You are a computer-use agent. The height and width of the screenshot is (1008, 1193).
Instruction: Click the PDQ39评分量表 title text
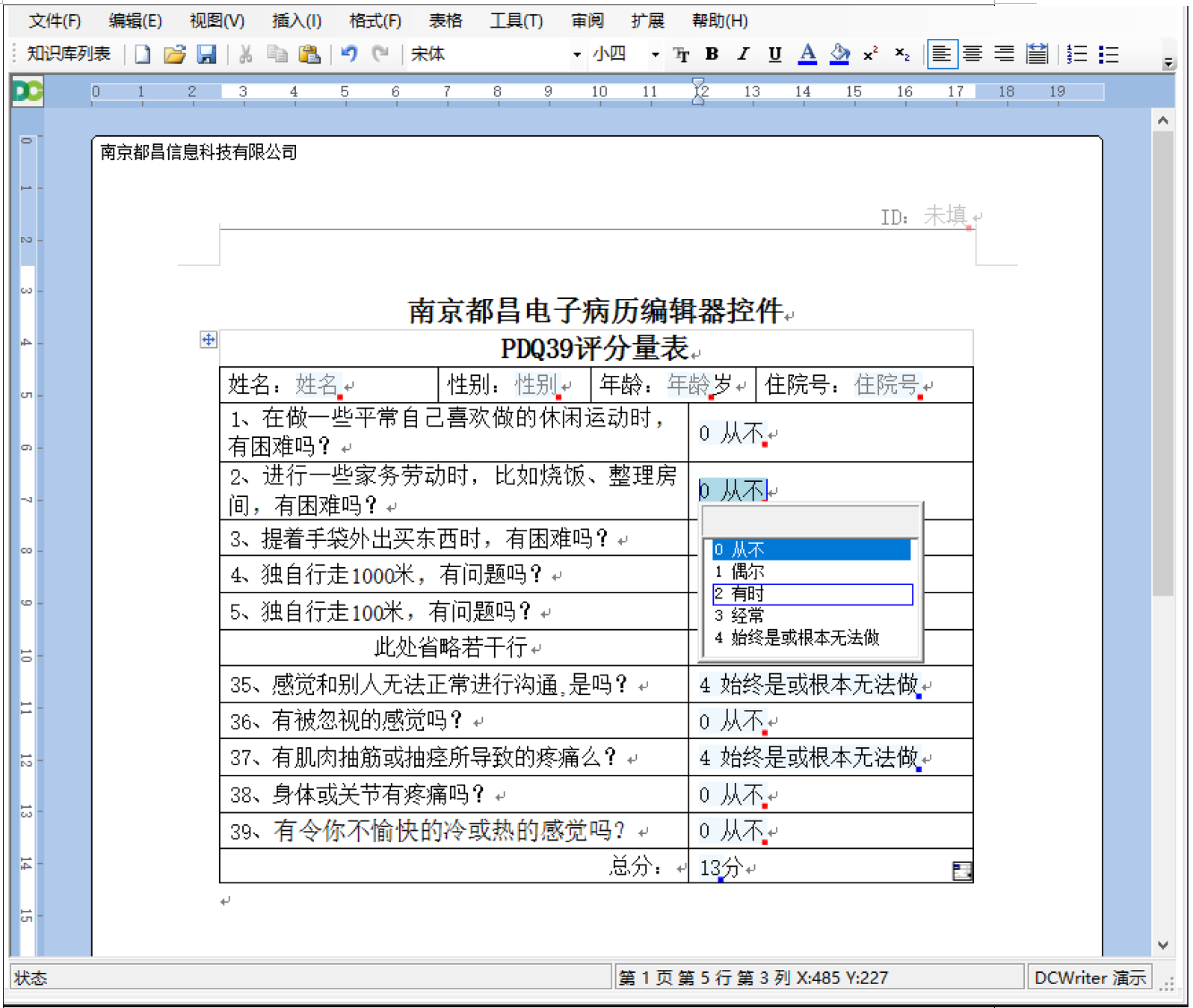[594, 348]
